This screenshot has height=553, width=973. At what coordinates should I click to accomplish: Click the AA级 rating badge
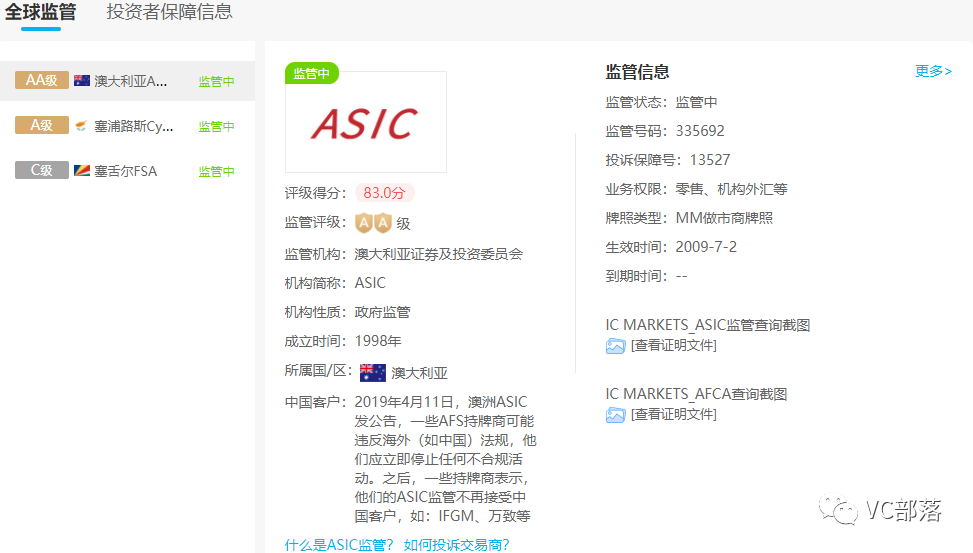[42, 80]
